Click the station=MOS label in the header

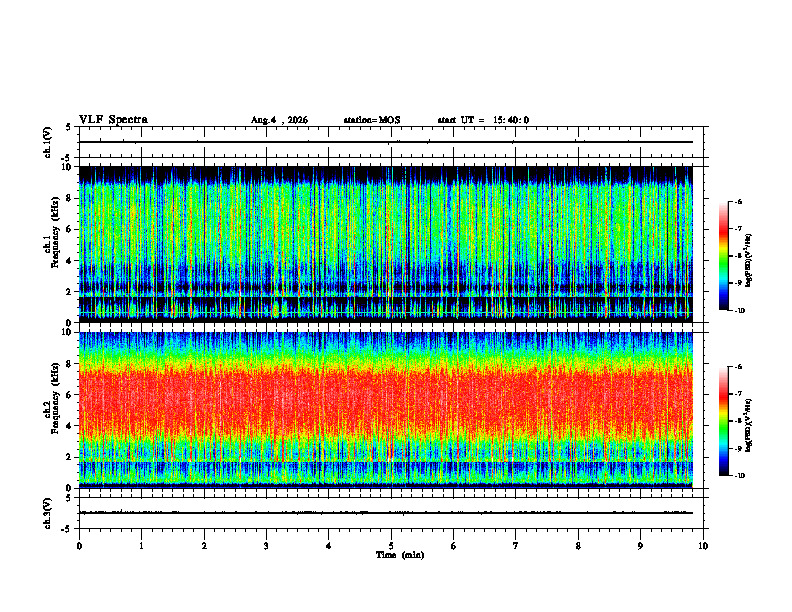(372, 120)
